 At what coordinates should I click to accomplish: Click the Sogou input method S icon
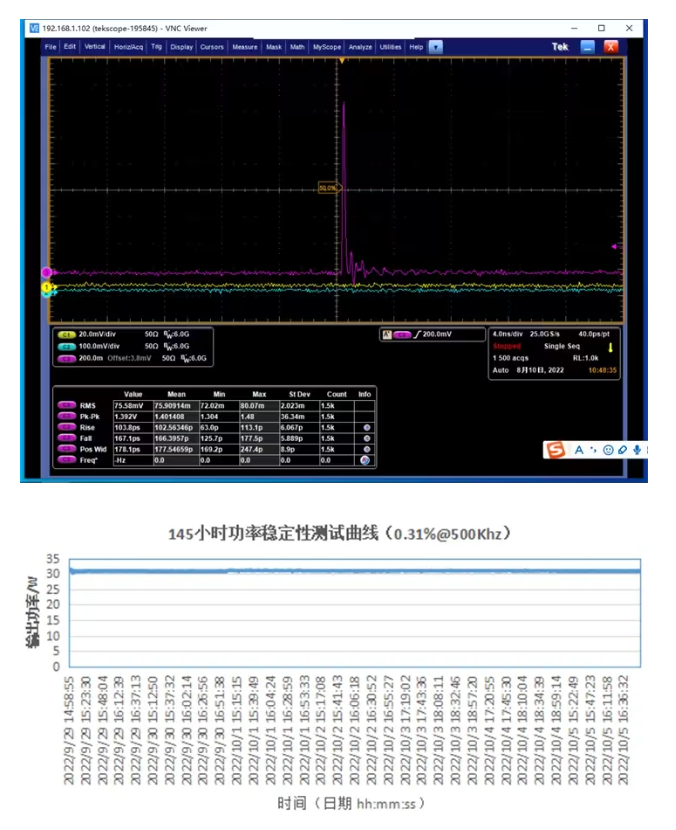coord(555,451)
